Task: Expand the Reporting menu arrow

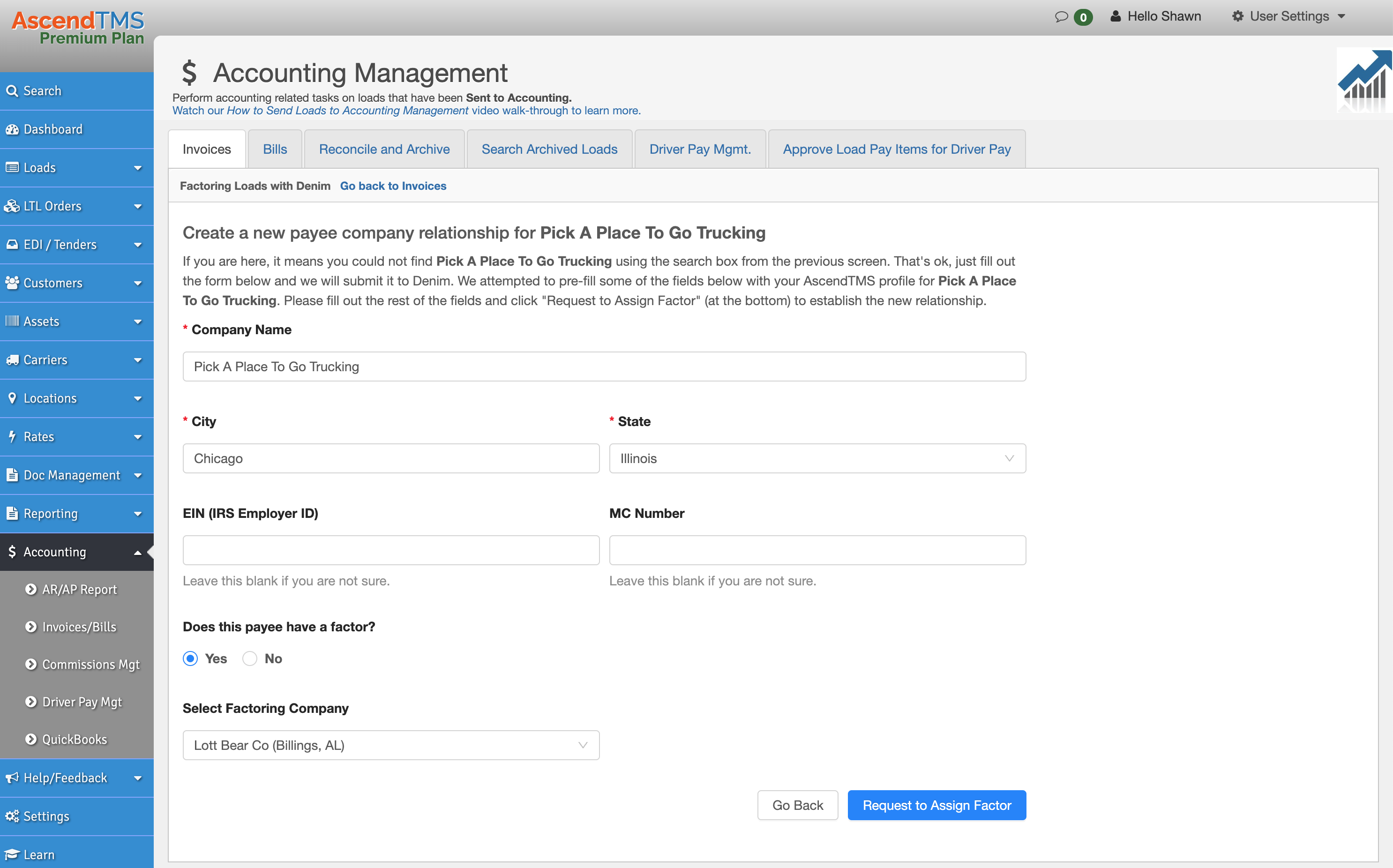Action: point(138,514)
